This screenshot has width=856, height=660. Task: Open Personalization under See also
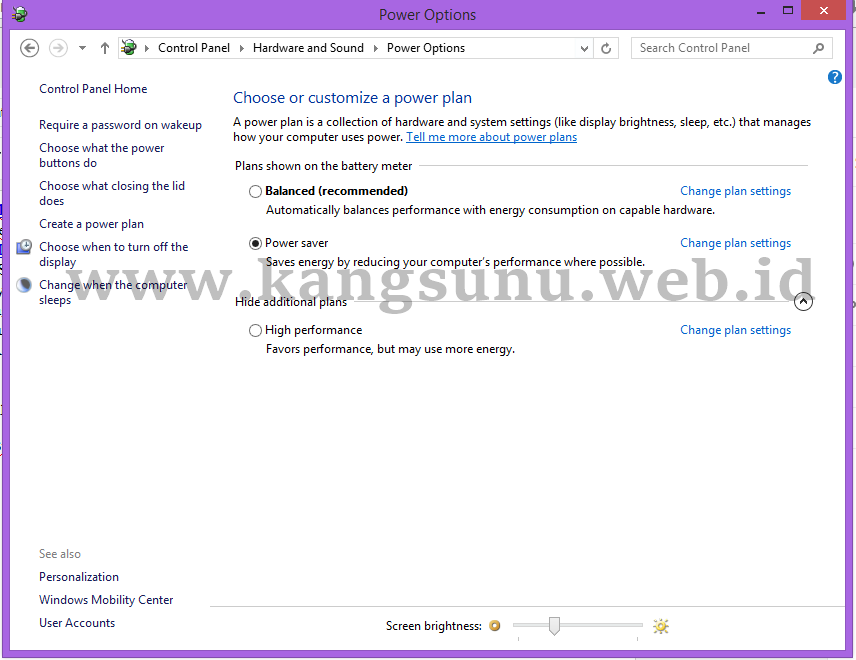coord(79,577)
